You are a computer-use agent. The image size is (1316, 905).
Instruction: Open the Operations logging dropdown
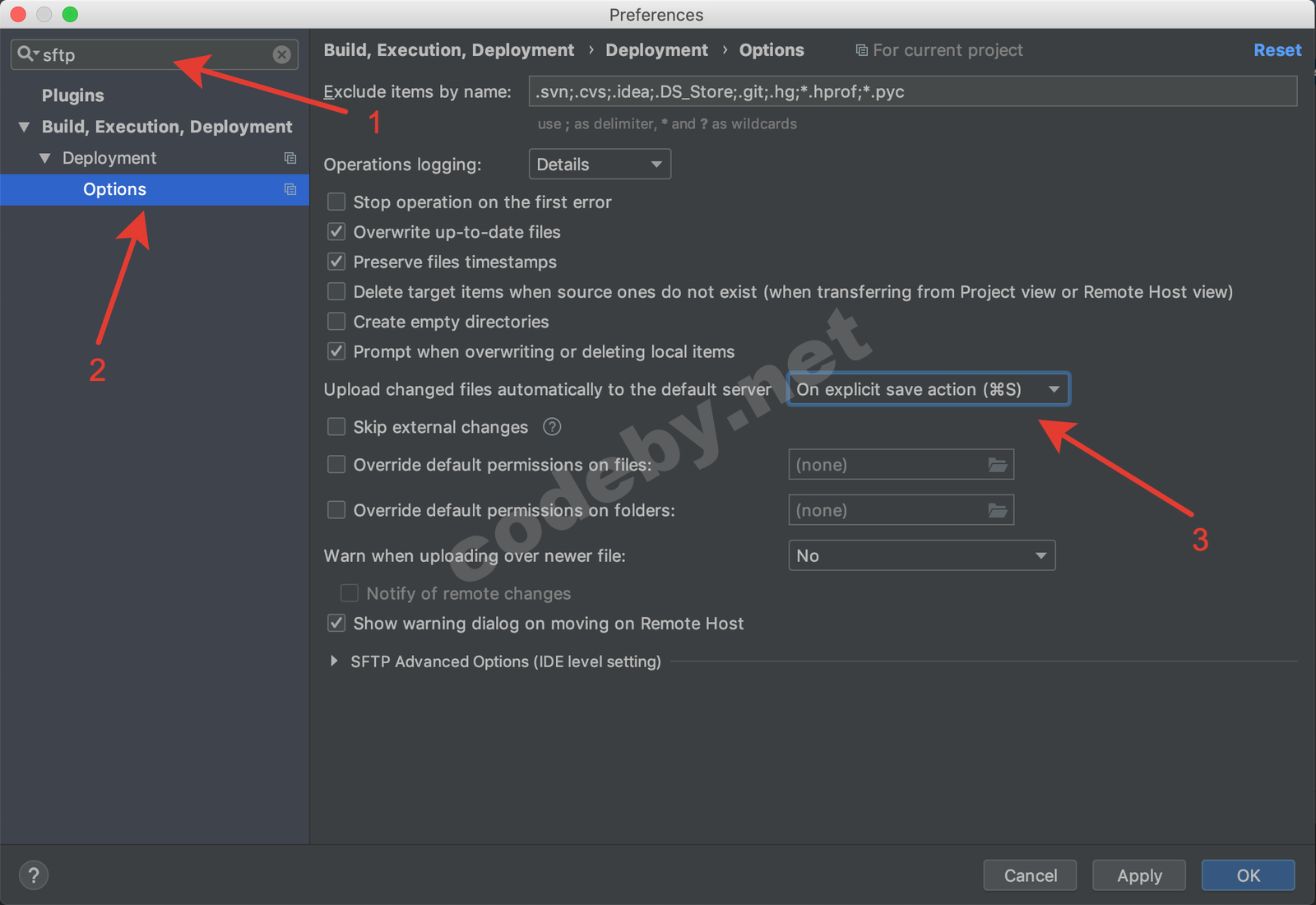click(600, 165)
